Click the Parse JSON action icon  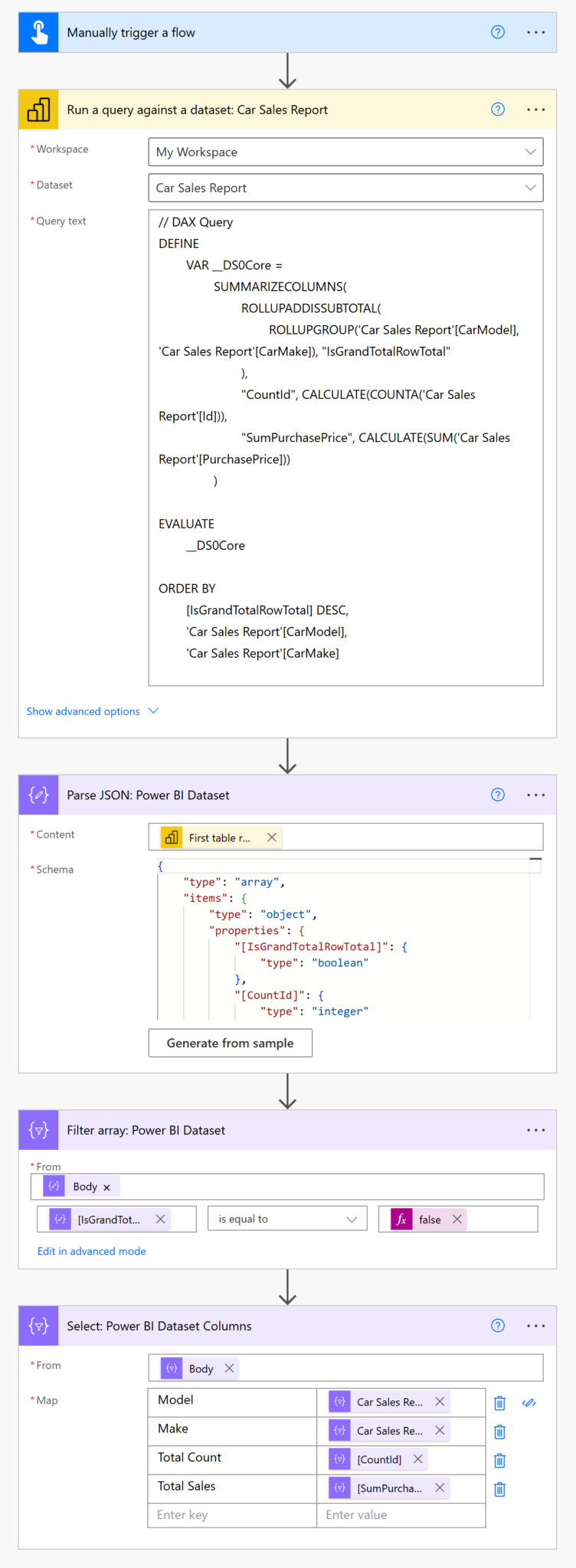(x=38, y=795)
